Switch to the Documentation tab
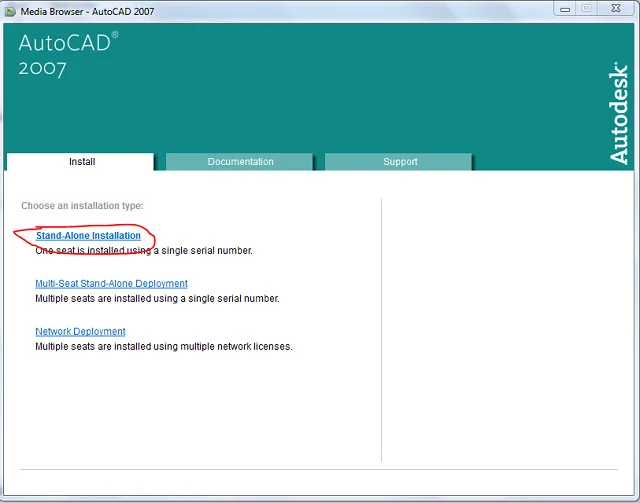Viewport: 640px width, 503px height. [240, 162]
